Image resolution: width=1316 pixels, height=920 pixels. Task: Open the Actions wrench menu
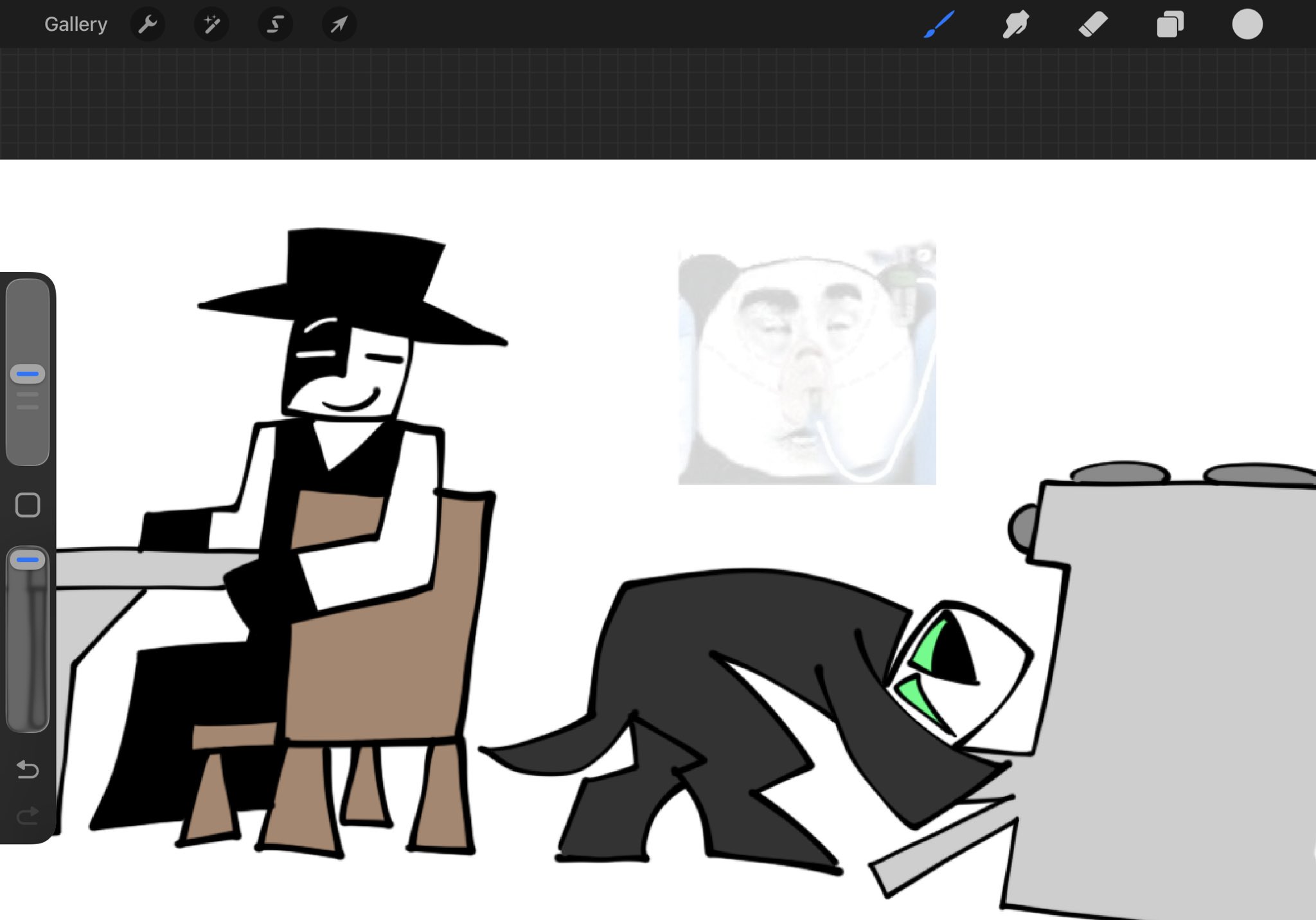point(148,24)
